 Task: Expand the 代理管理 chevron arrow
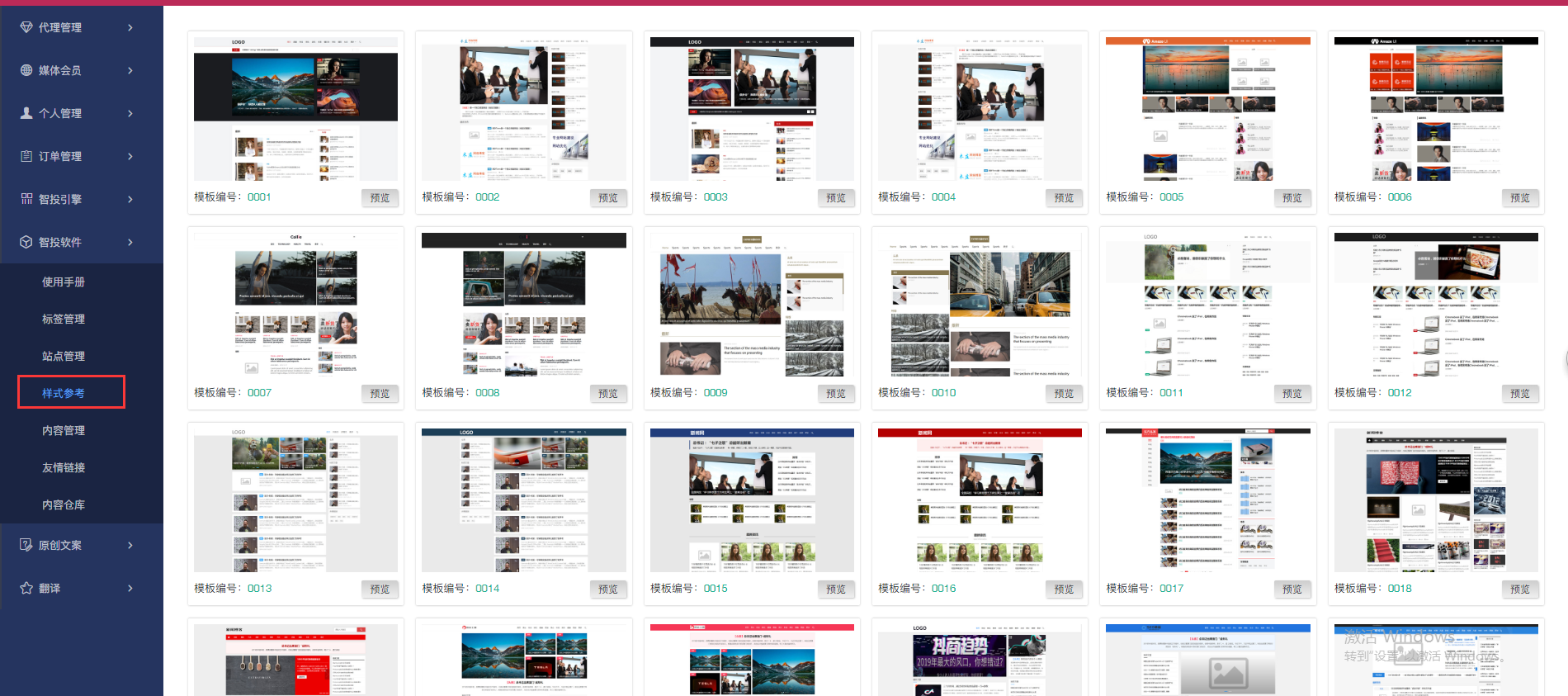130,27
